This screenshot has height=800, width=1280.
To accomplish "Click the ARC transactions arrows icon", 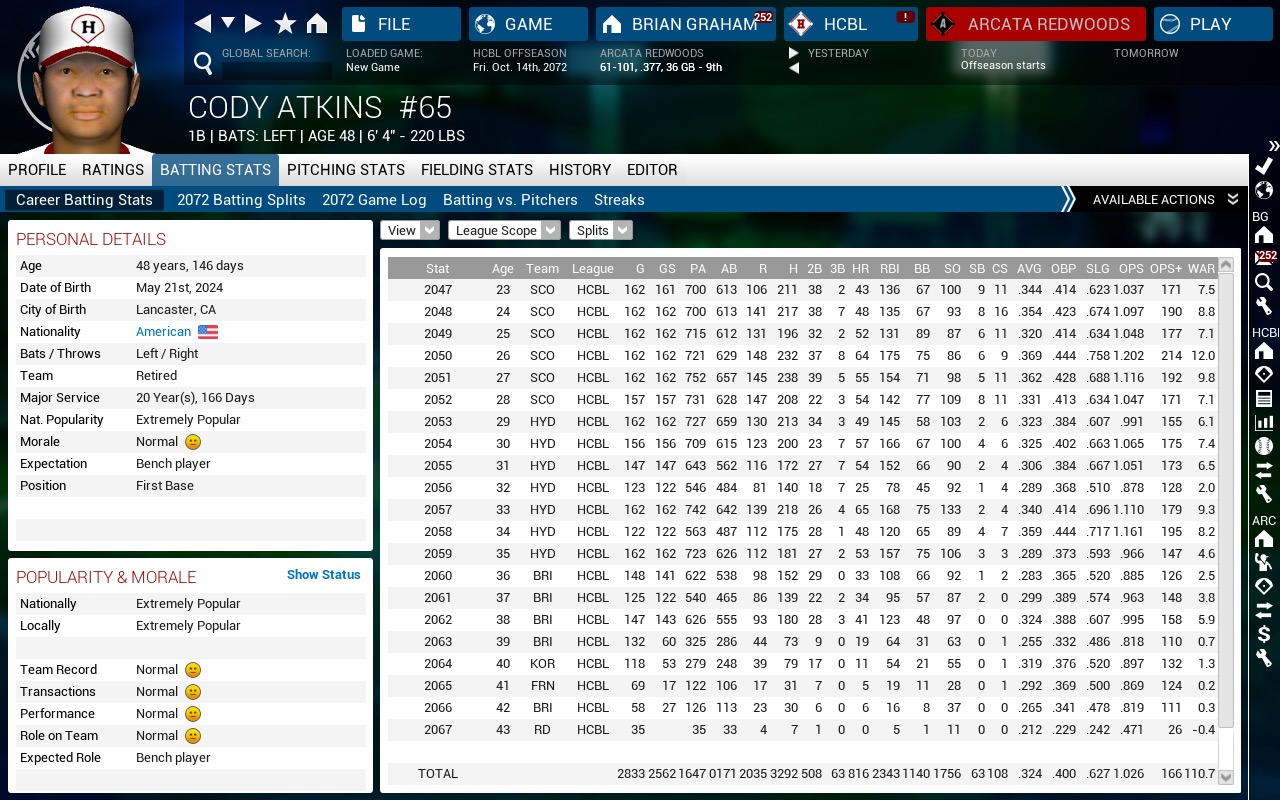I will point(1264,610).
